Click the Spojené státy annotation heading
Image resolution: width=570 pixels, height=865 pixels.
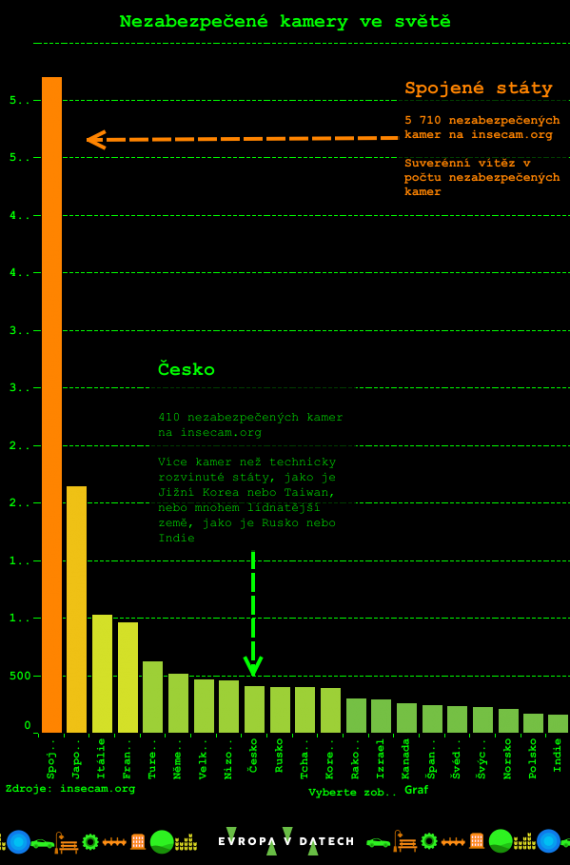pos(478,88)
